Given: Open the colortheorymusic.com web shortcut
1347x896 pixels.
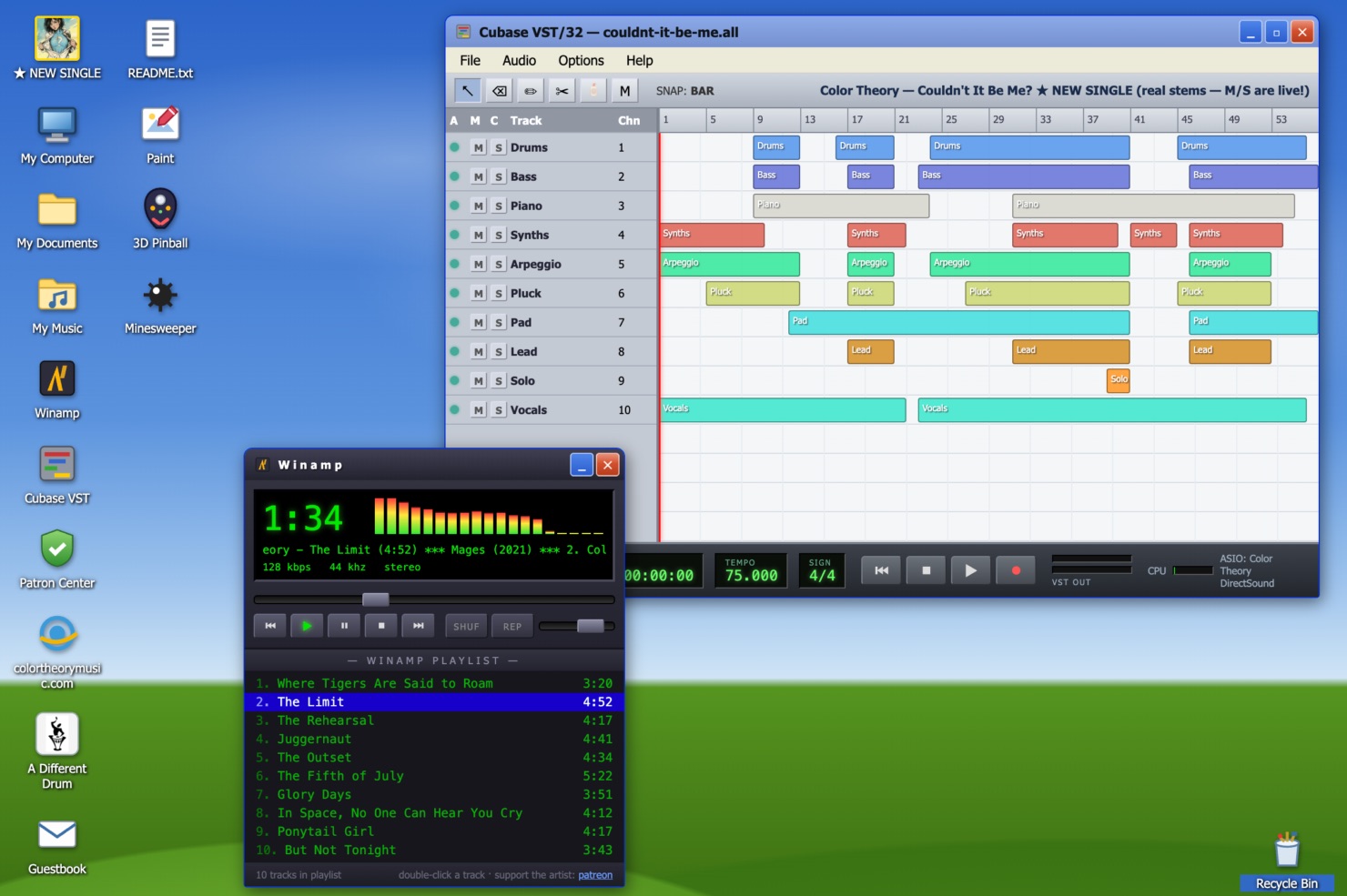Looking at the screenshot, I should (57, 651).
